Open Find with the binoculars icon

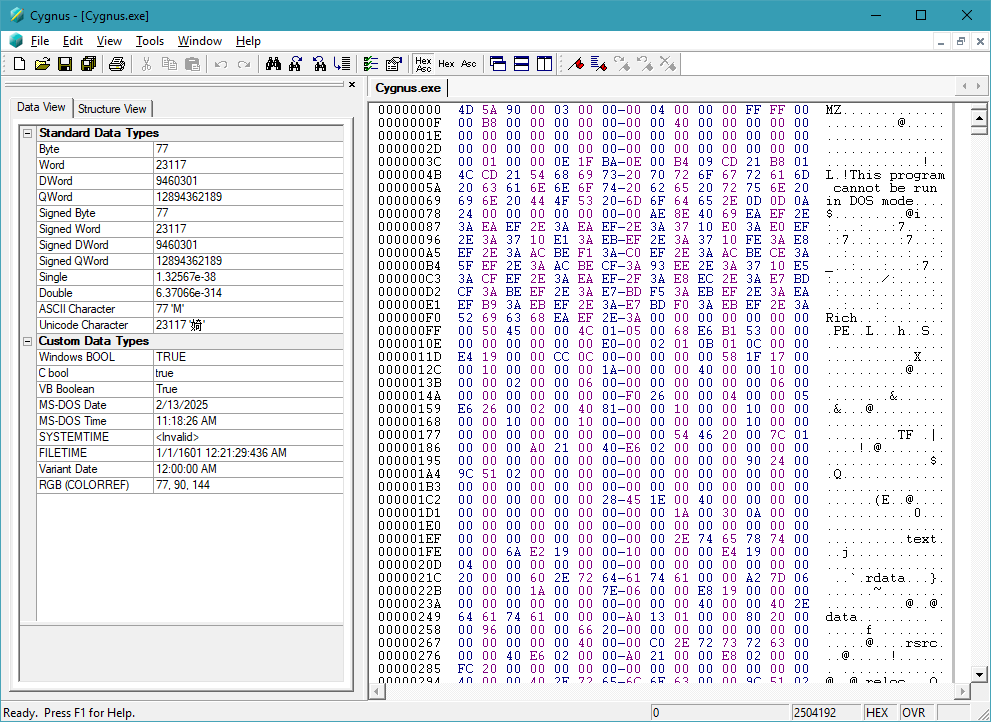coord(273,64)
